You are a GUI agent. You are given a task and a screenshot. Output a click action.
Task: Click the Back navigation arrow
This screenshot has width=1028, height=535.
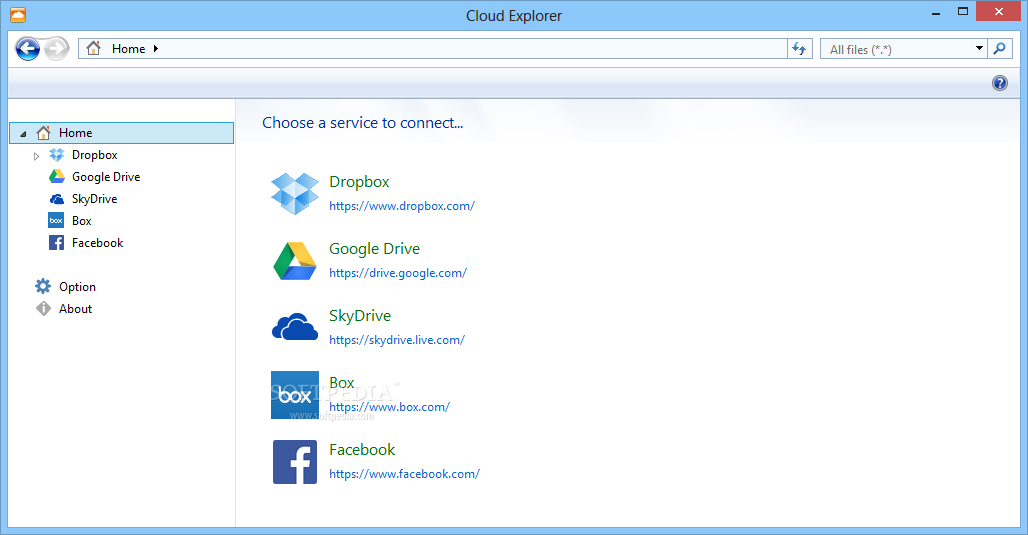click(x=28, y=49)
